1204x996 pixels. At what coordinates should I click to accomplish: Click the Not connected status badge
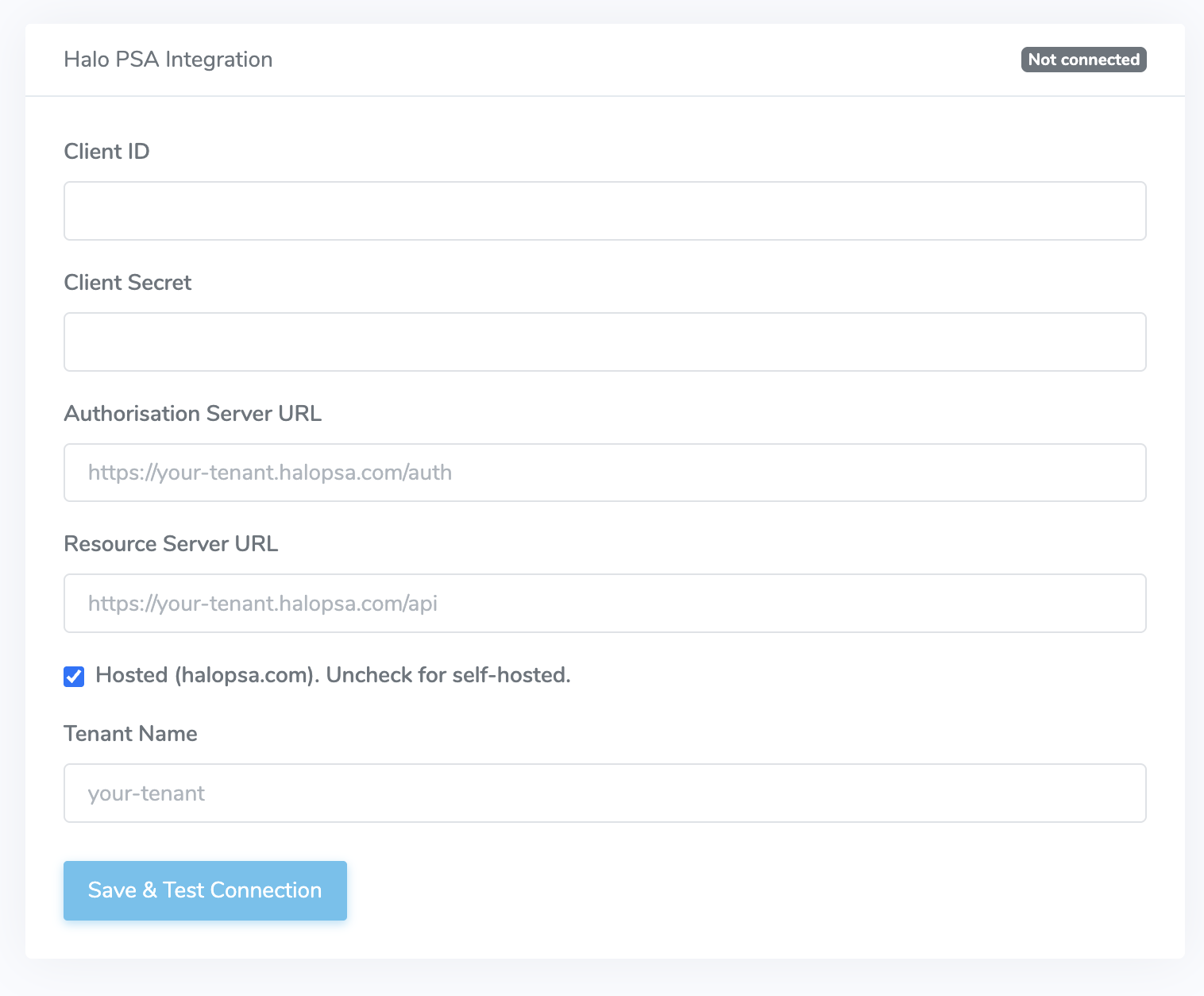click(1083, 60)
